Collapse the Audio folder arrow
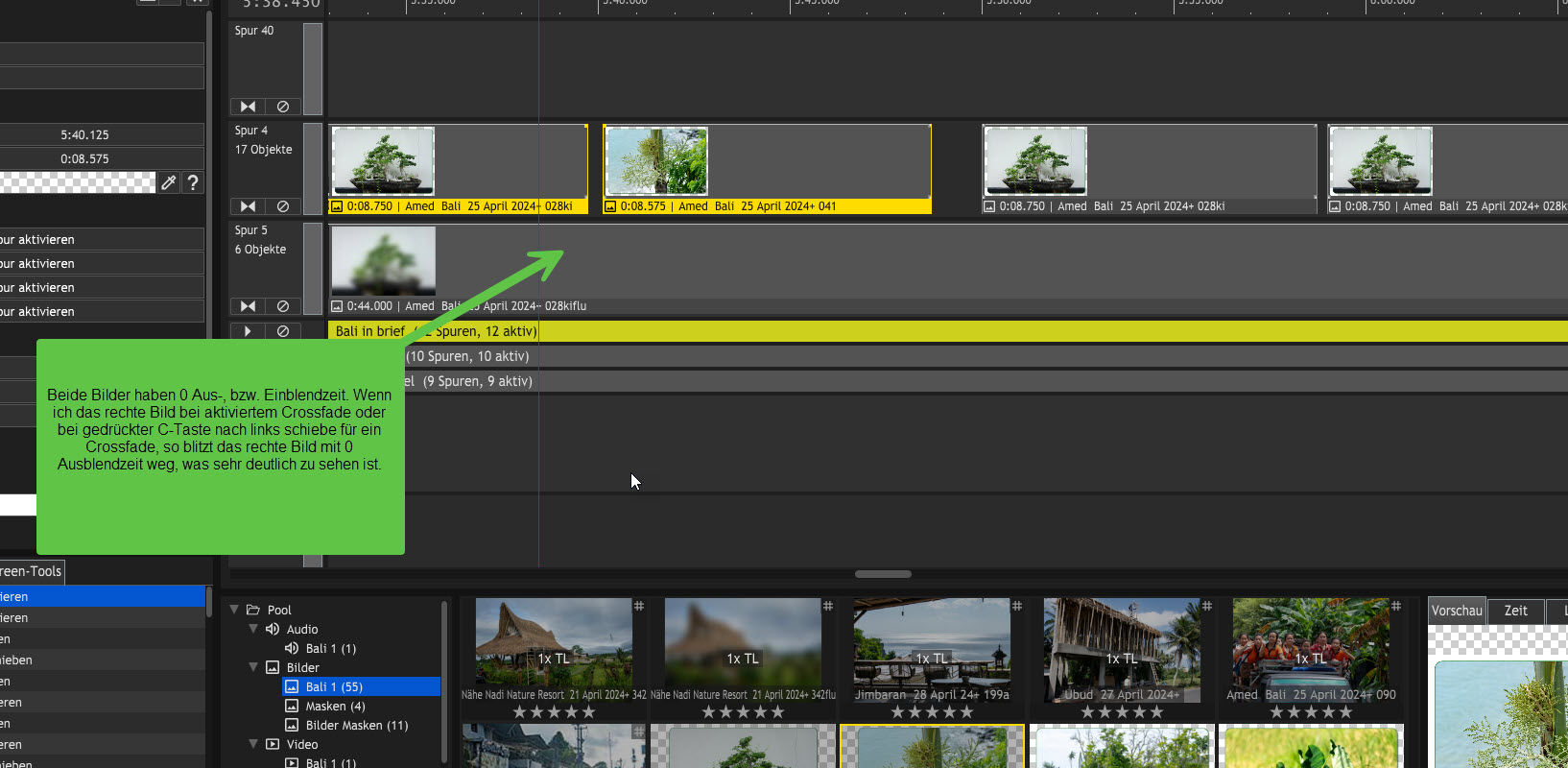 pos(253,629)
